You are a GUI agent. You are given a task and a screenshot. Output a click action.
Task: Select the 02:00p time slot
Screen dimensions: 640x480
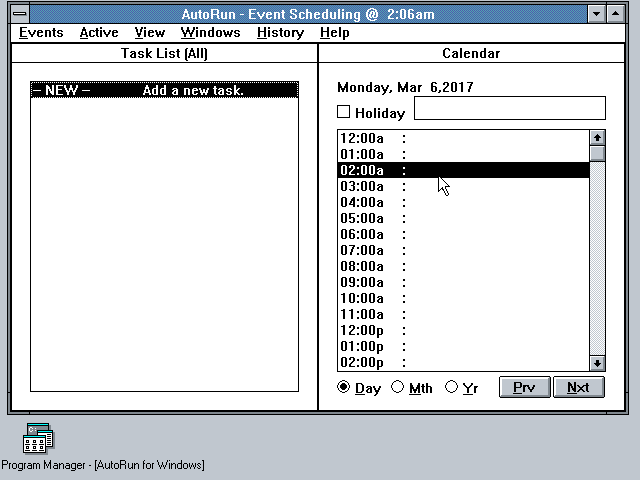coord(464,362)
